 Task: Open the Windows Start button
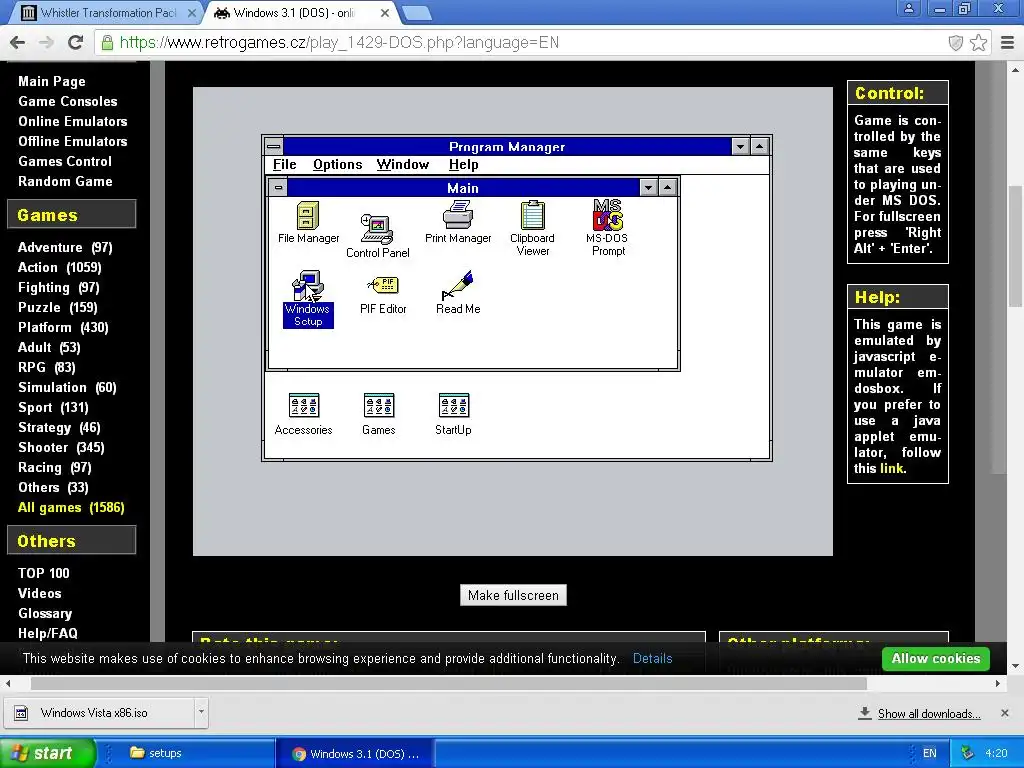47,753
